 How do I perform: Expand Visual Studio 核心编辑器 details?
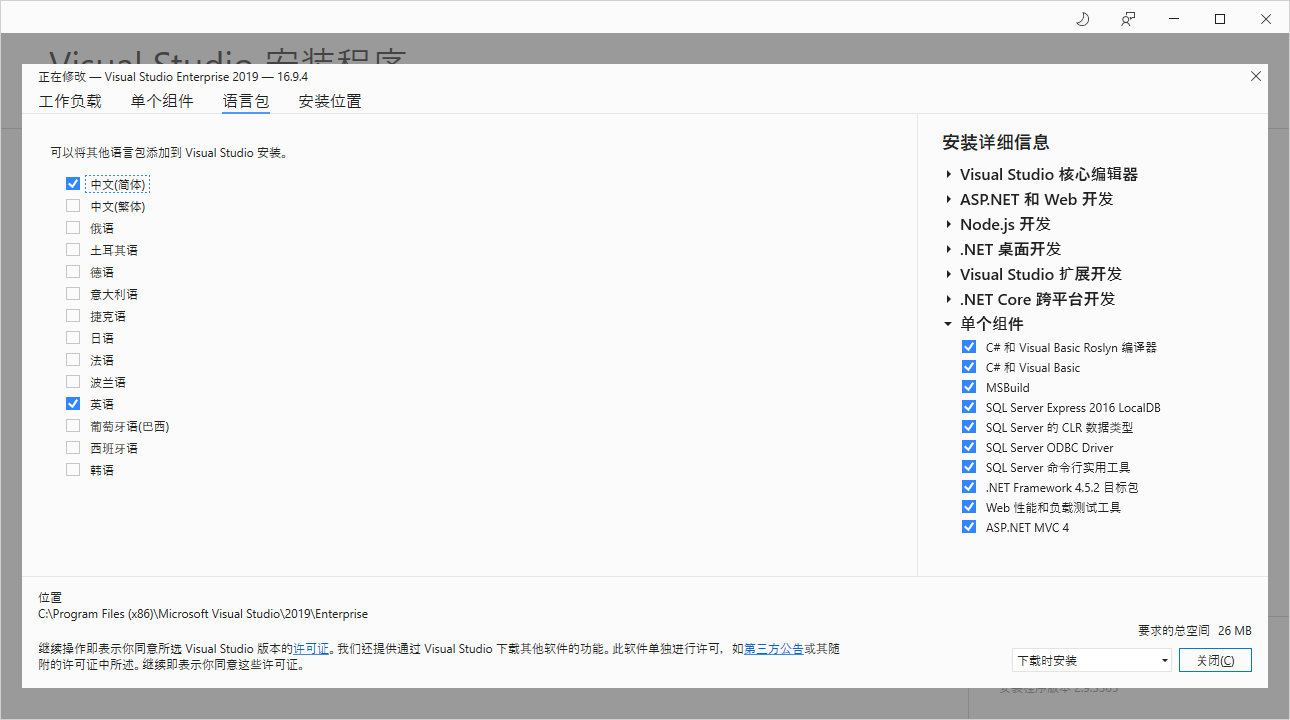pyautogui.click(x=948, y=174)
